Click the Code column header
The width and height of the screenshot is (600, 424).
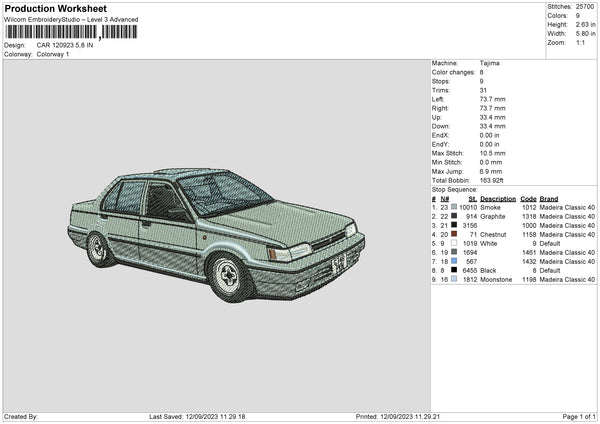point(528,198)
